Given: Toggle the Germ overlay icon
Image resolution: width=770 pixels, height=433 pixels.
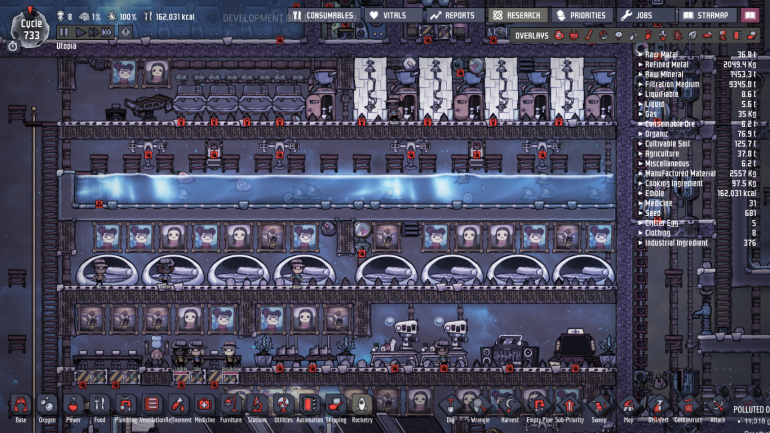Looking at the screenshot, I should pyautogui.click(x=678, y=35).
